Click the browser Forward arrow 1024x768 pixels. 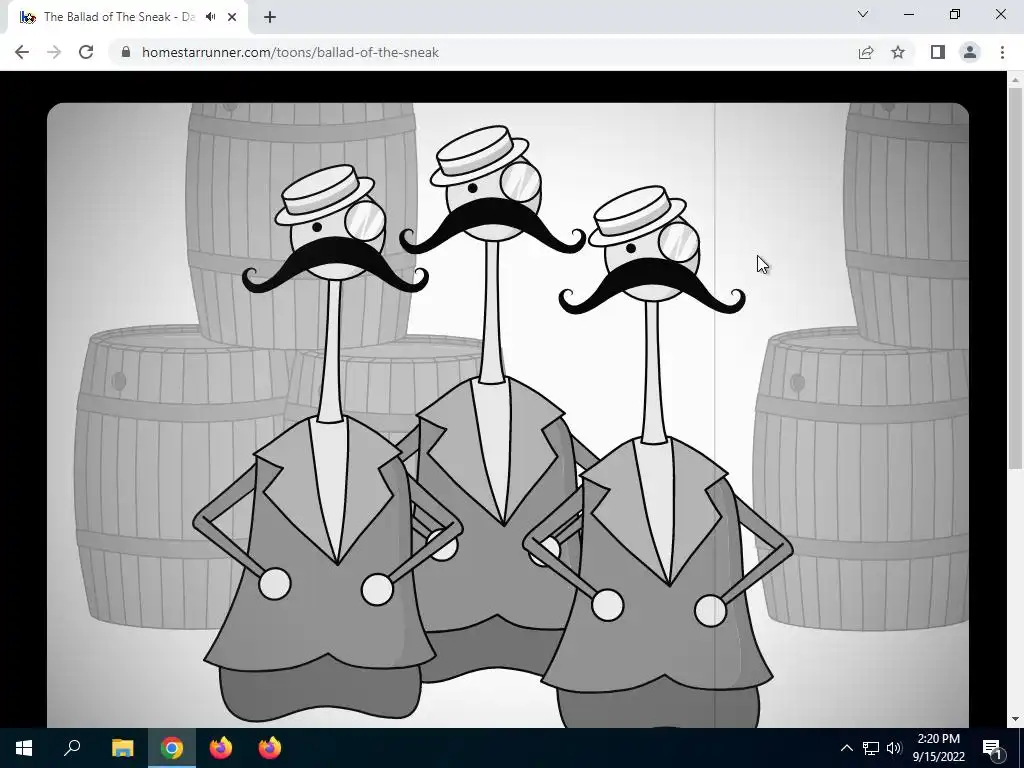[x=54, y=52]
